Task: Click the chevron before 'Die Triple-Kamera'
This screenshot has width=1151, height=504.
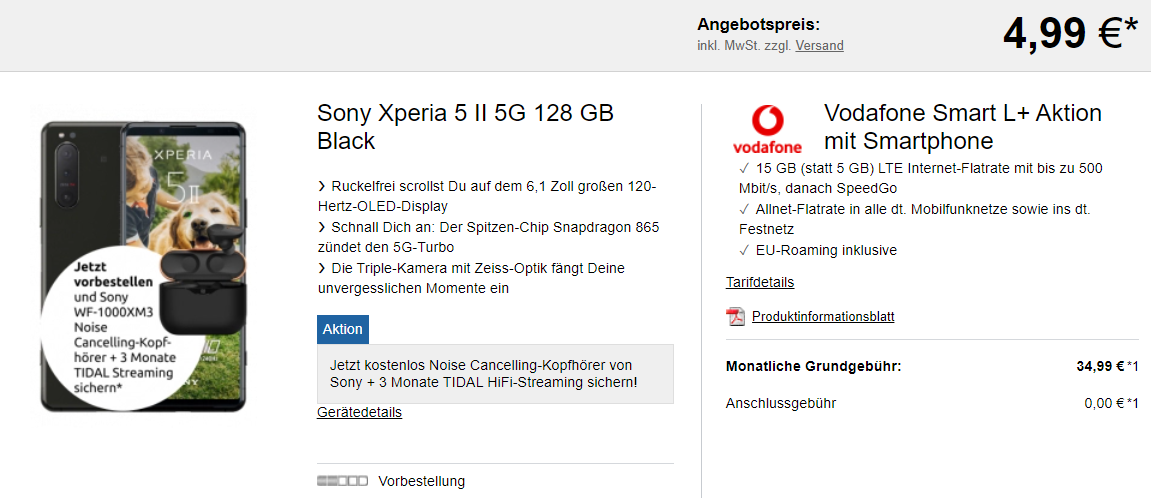Action: click(322, 269)
